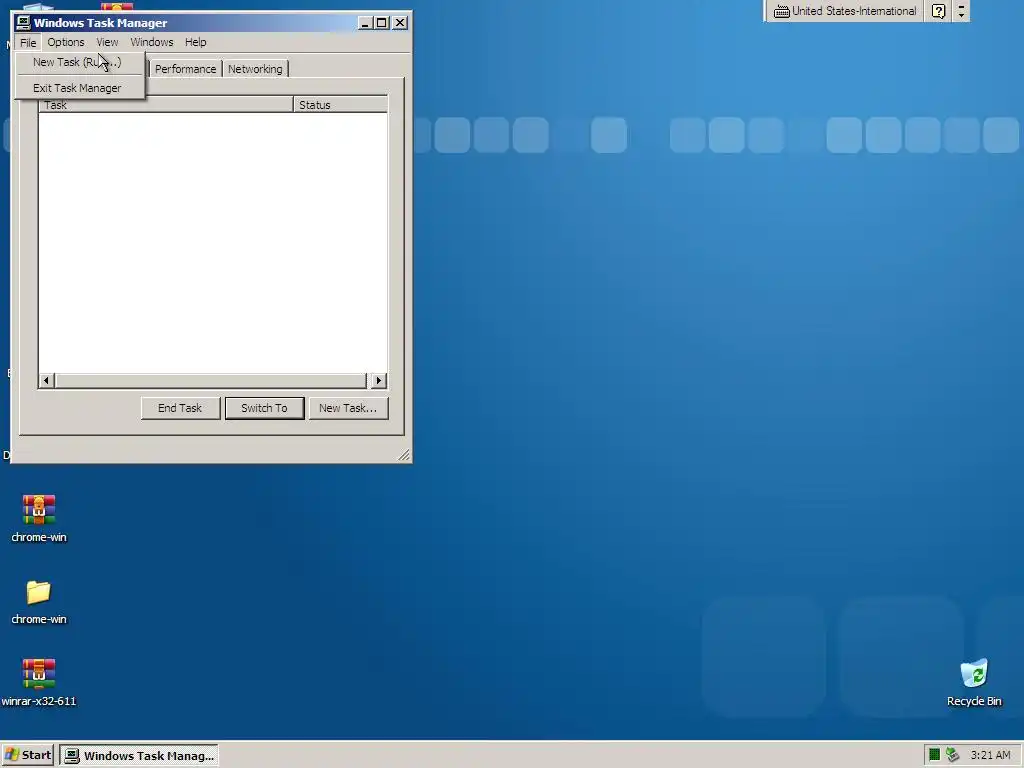Switch to the Networking tab
Image resolution: width=1024 pixels, height=768 pixels.
point(255,69)
